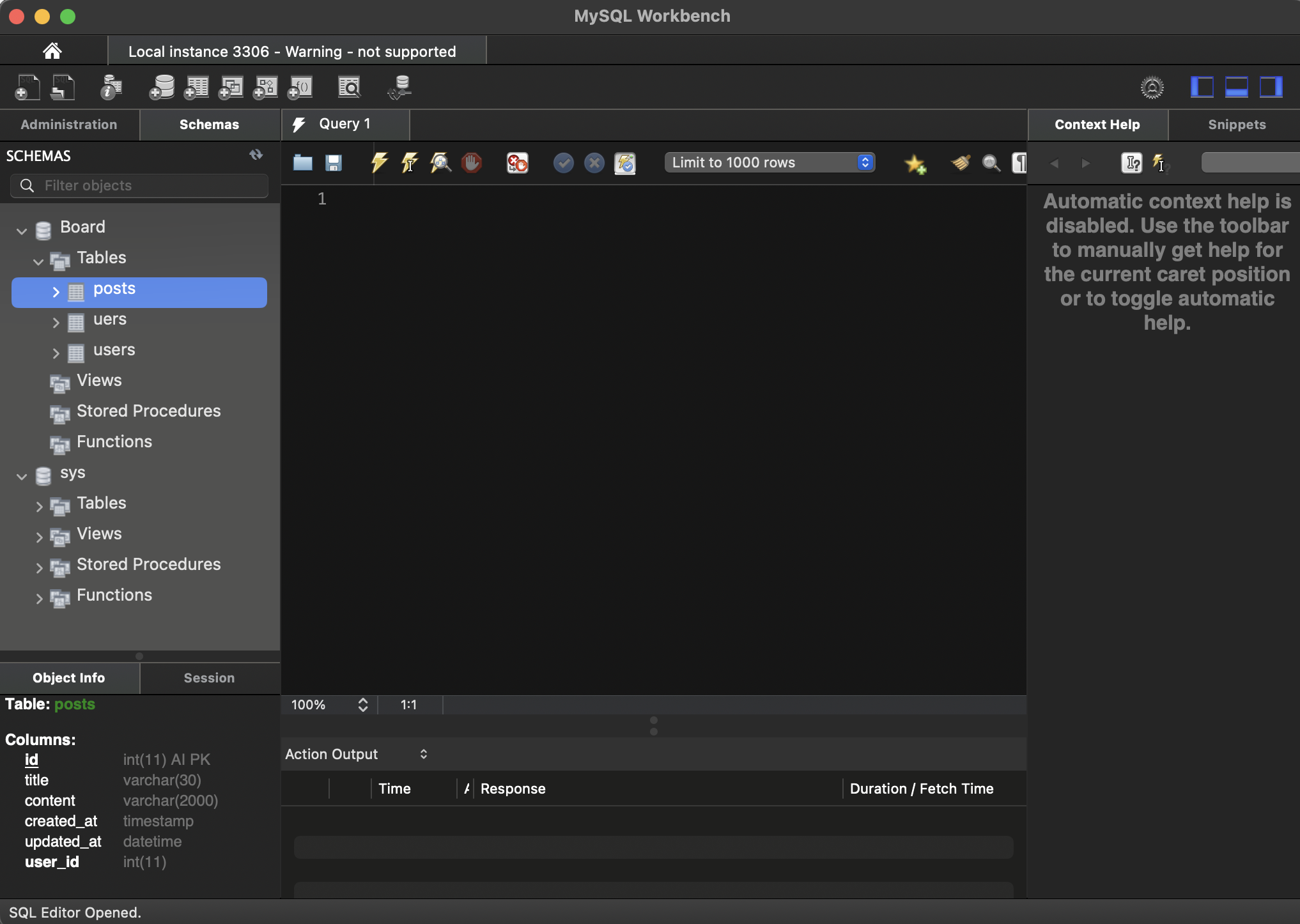Click the Stop execution red hand icon

click(472, 163)
